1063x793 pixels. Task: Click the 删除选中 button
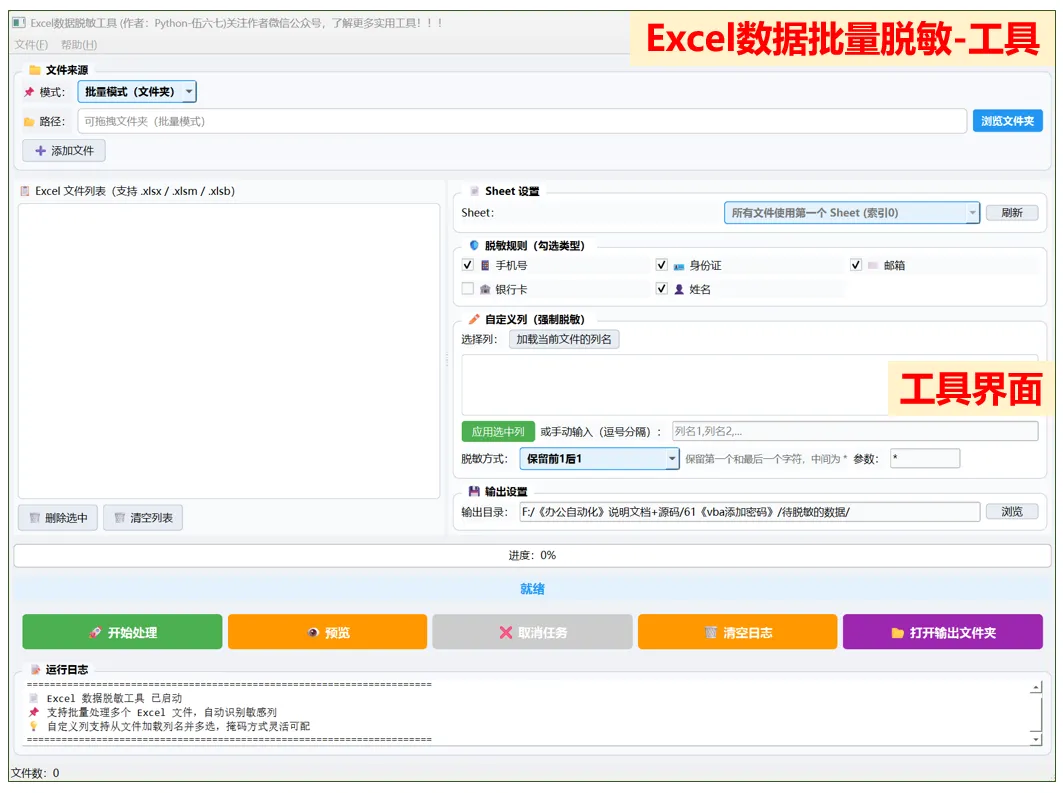(58, 518)
